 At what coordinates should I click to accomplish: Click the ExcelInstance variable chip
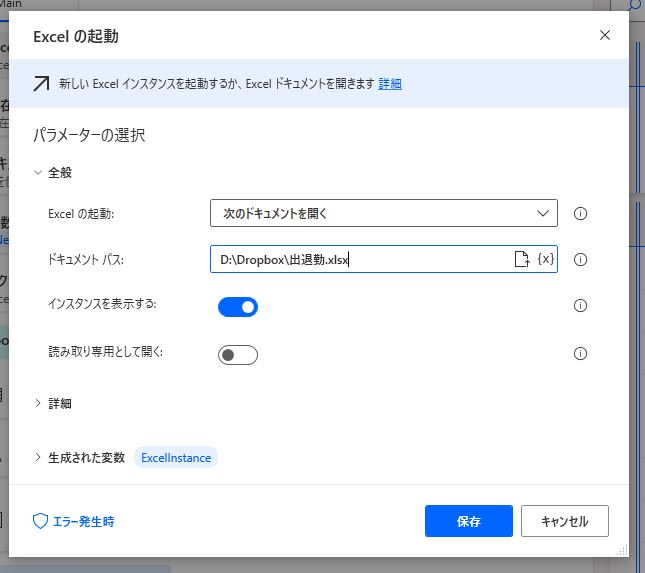(176, 457)
